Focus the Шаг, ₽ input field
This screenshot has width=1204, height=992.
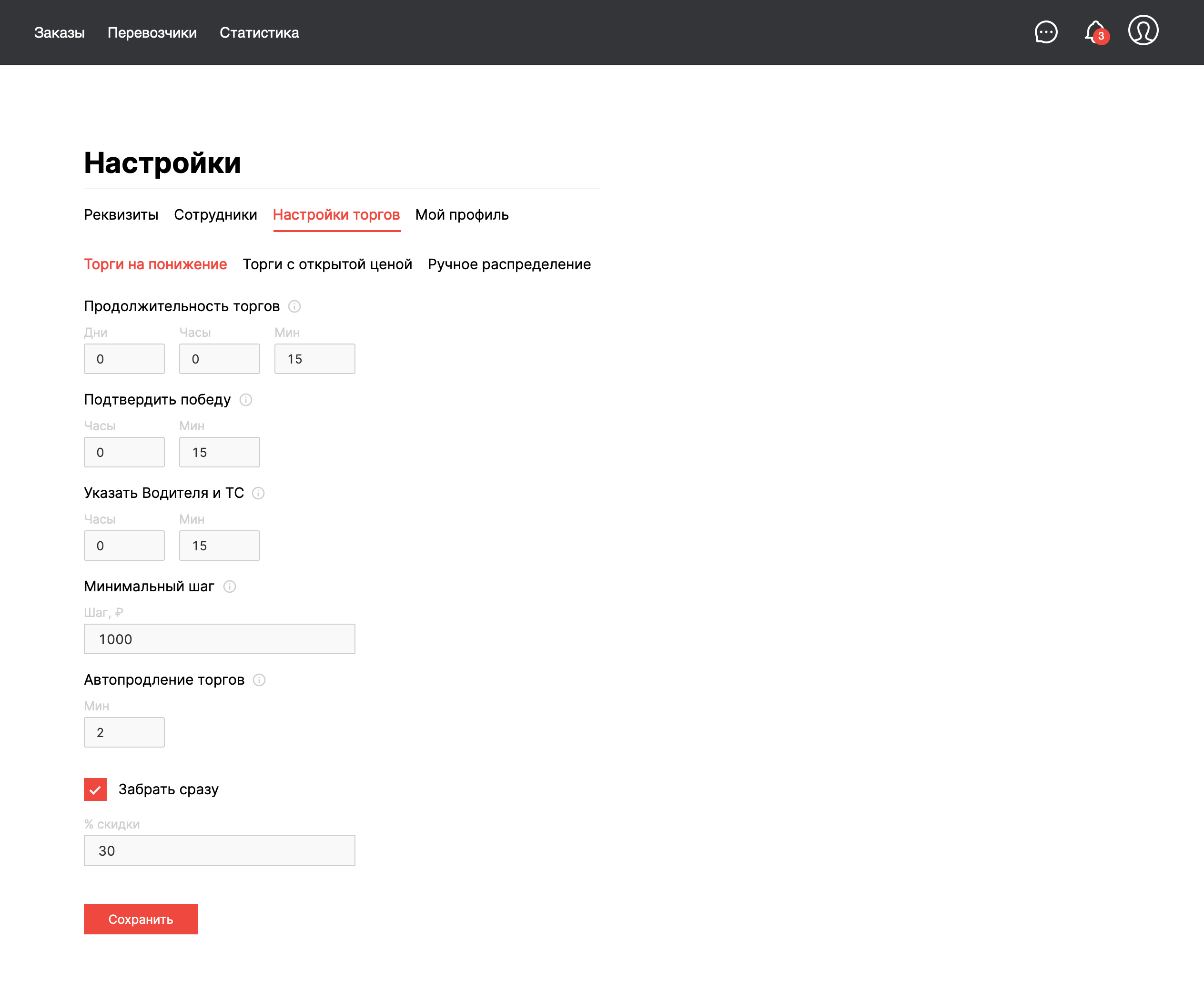click(x=220, y=639)
